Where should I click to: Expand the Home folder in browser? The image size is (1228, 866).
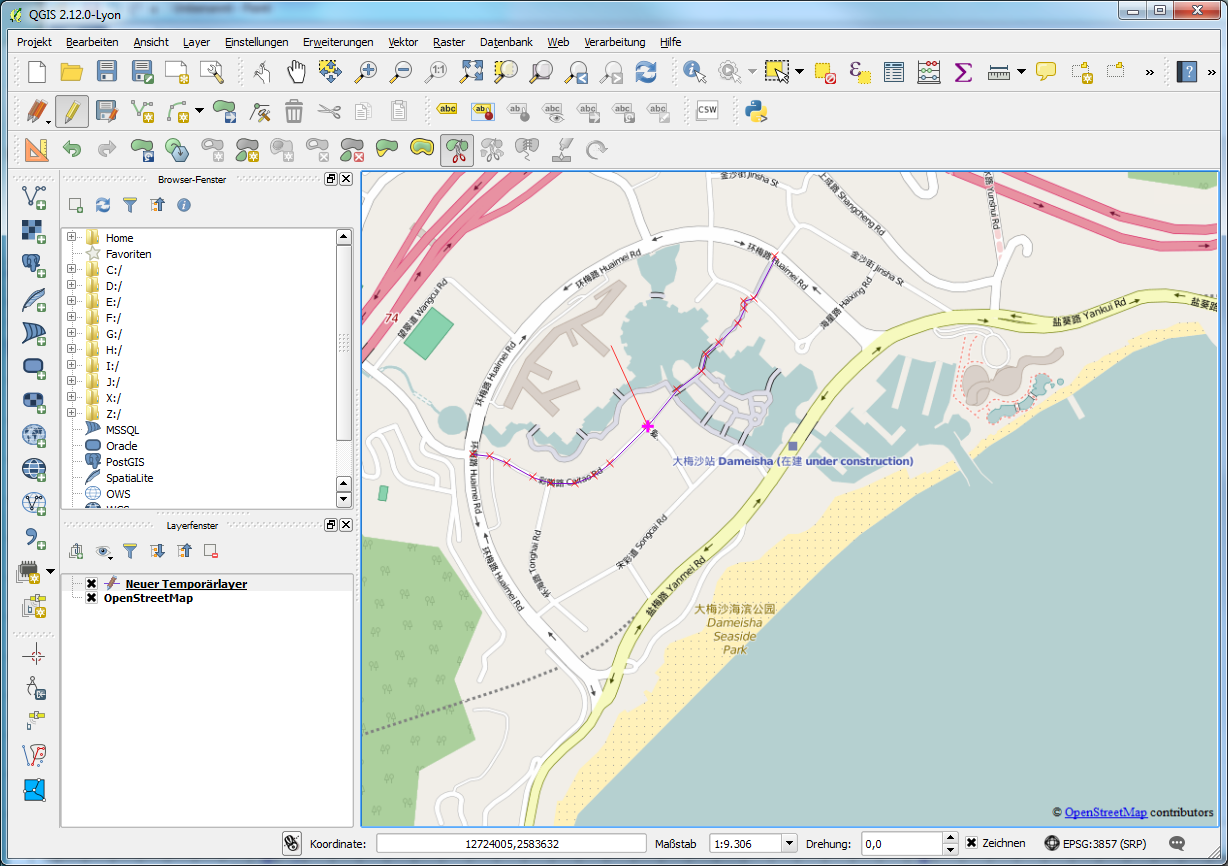coord(72,238)
